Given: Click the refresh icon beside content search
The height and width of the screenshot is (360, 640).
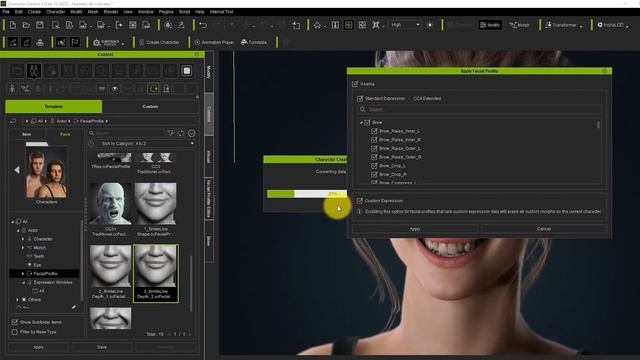Looking at the screenshot, I should coord(181,133).
